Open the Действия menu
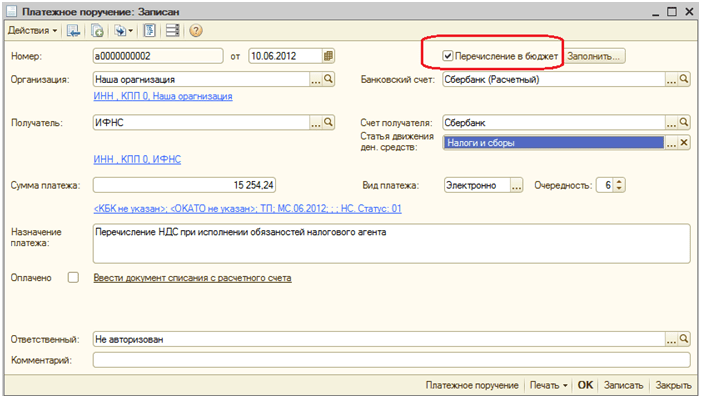This screenshot has width=702, height=398. [x=33, y=31]
